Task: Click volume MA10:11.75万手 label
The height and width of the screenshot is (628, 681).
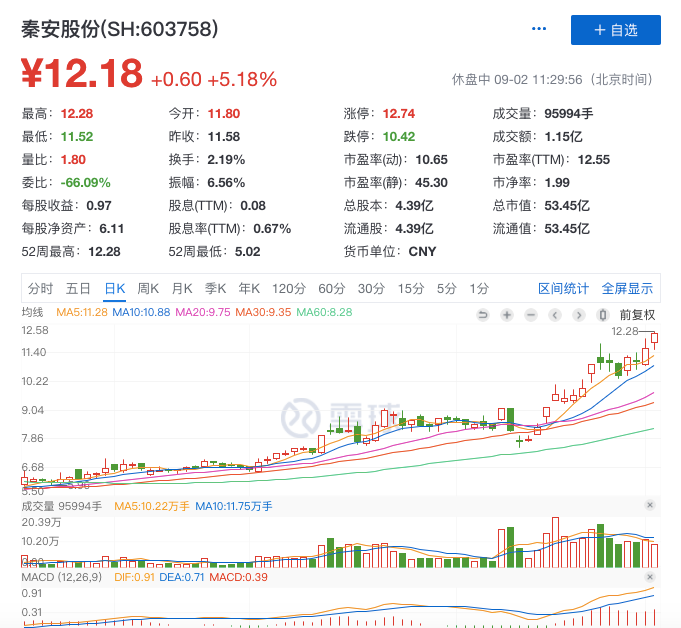Action: coord(234,506)
